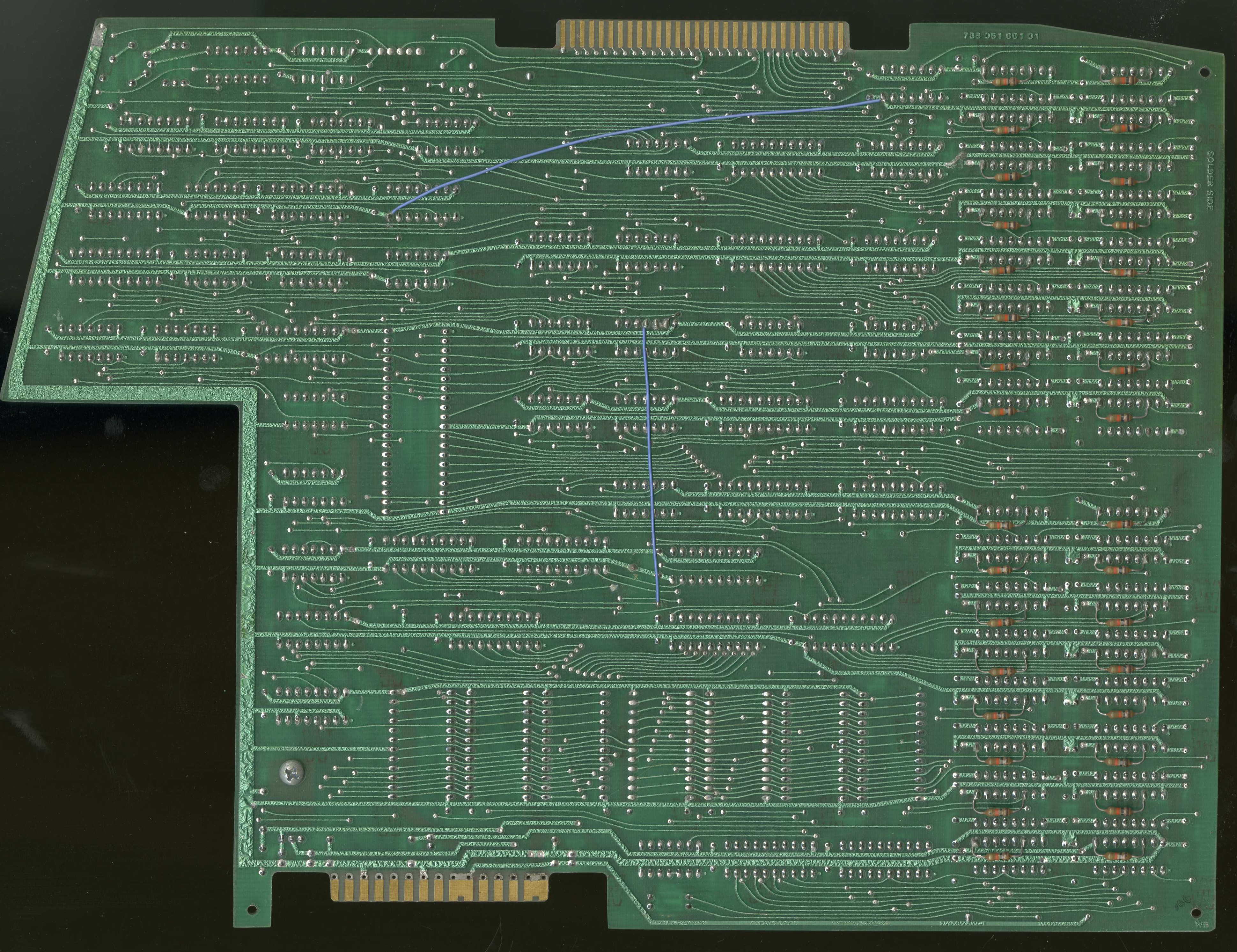
Task: Click the lower end of vertical blue wire
Action: (657, 601)
